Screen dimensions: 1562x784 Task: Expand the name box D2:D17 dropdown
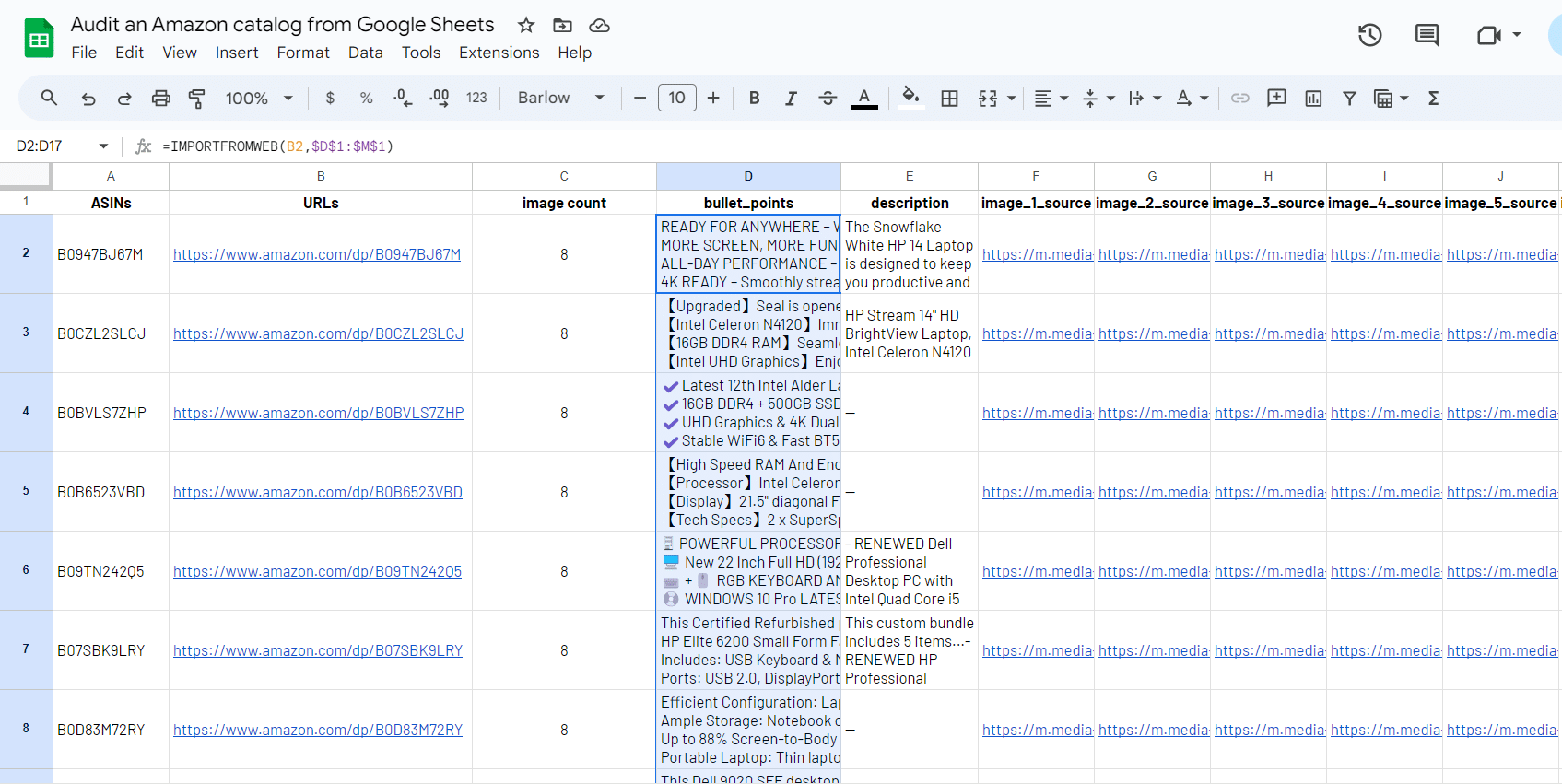click(103, 146)
